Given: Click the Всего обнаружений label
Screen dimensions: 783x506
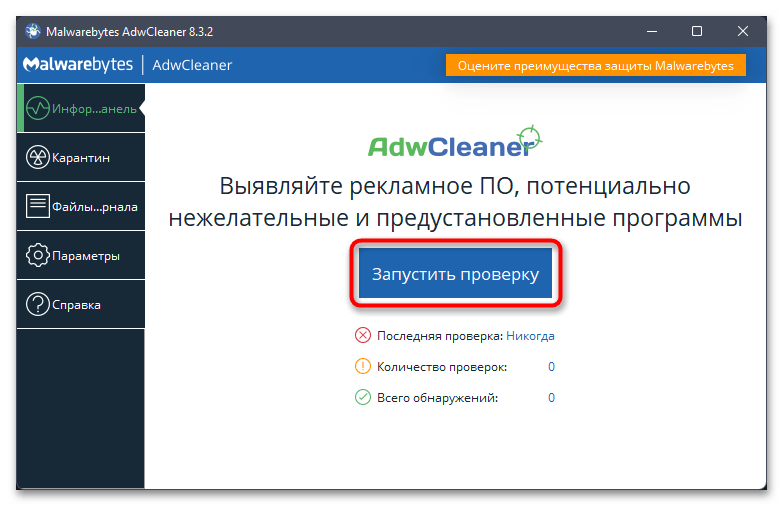Looking at the screenshot, I should (x=437, y=398).
